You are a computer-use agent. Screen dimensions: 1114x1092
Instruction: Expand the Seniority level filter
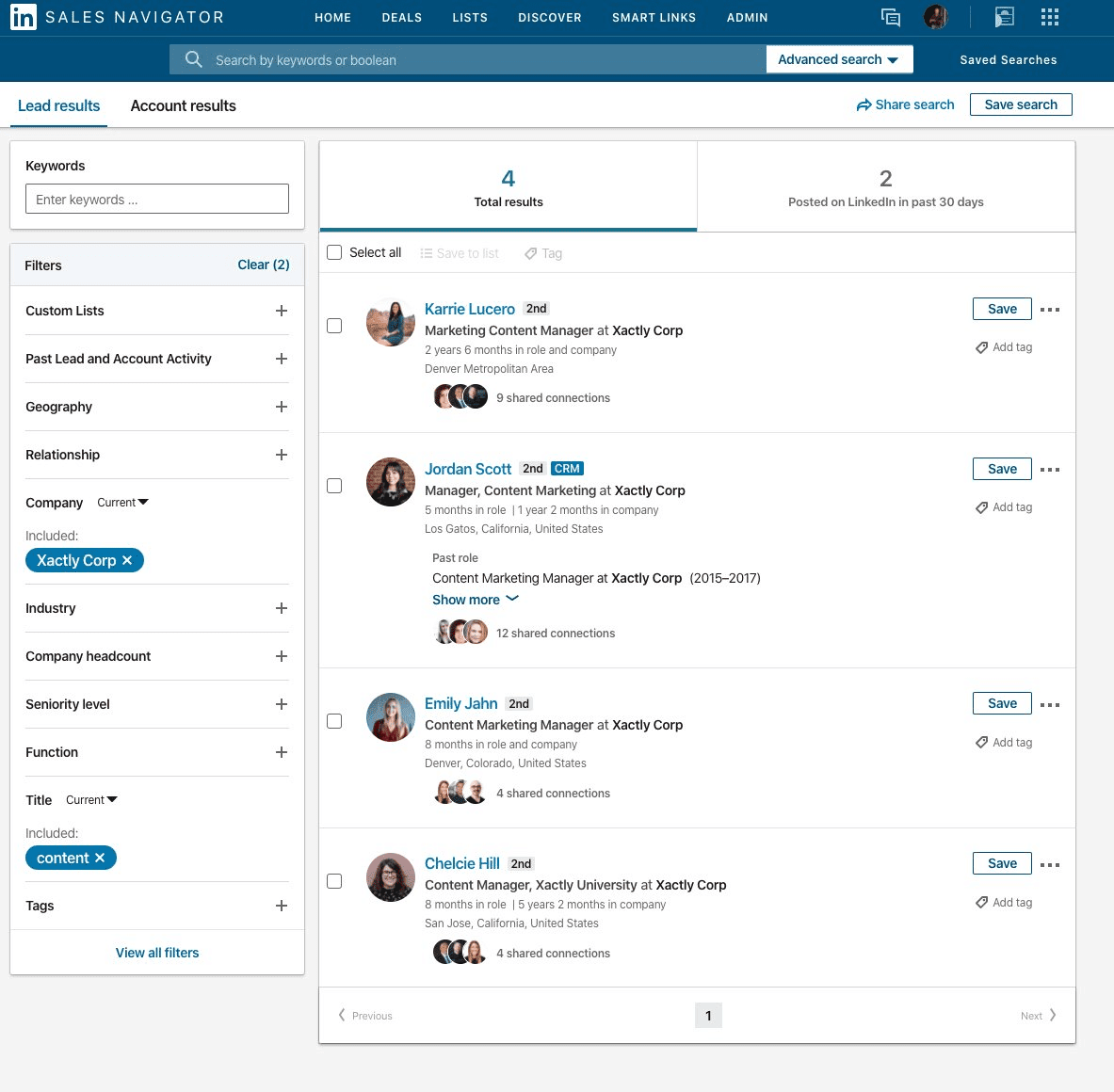(x=282, y=704)
